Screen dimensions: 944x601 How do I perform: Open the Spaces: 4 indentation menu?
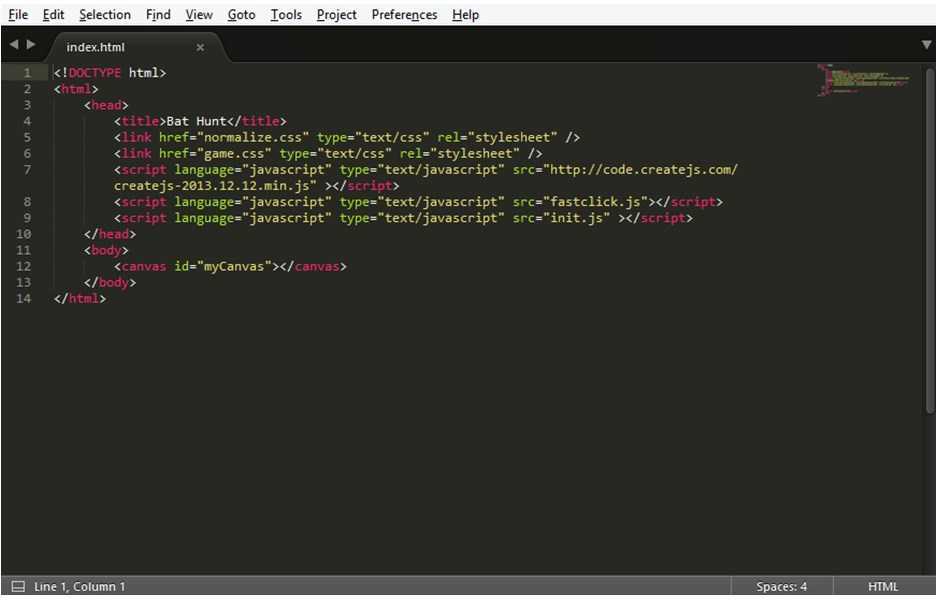pyautogui.click(x=781, y=586)
